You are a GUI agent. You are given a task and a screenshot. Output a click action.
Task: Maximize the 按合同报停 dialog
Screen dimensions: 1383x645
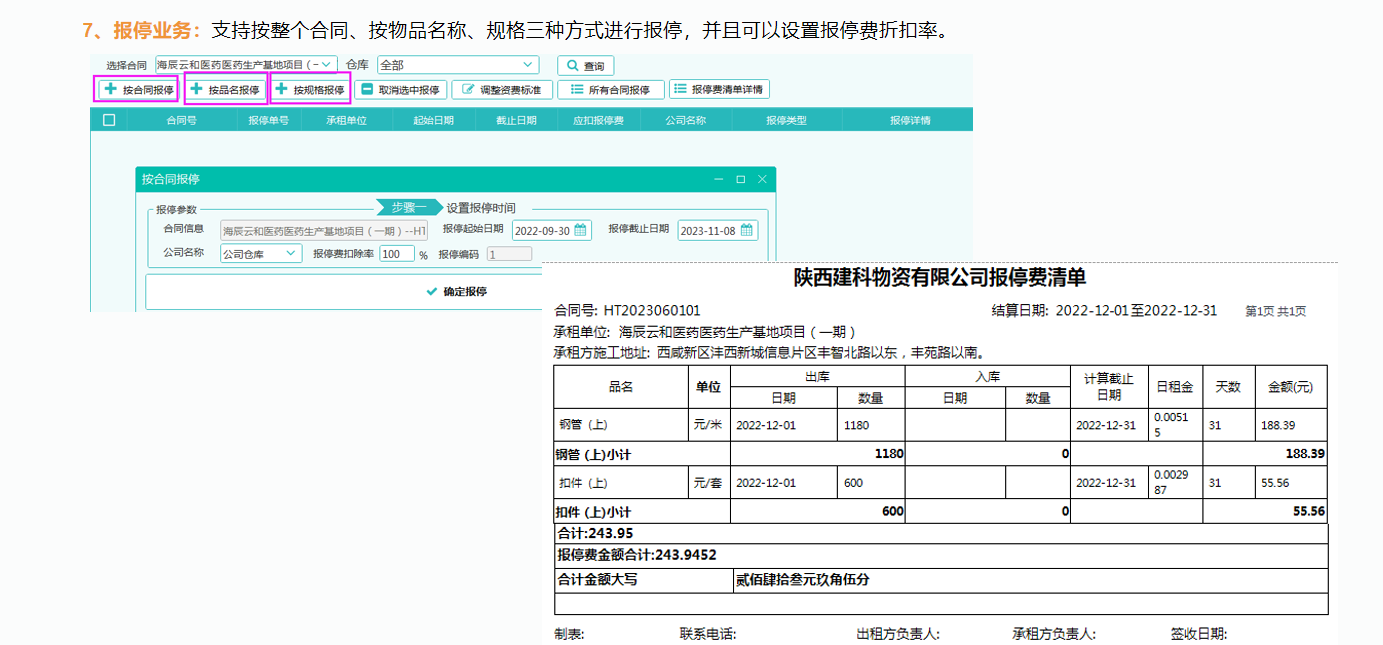pos(740,179)
